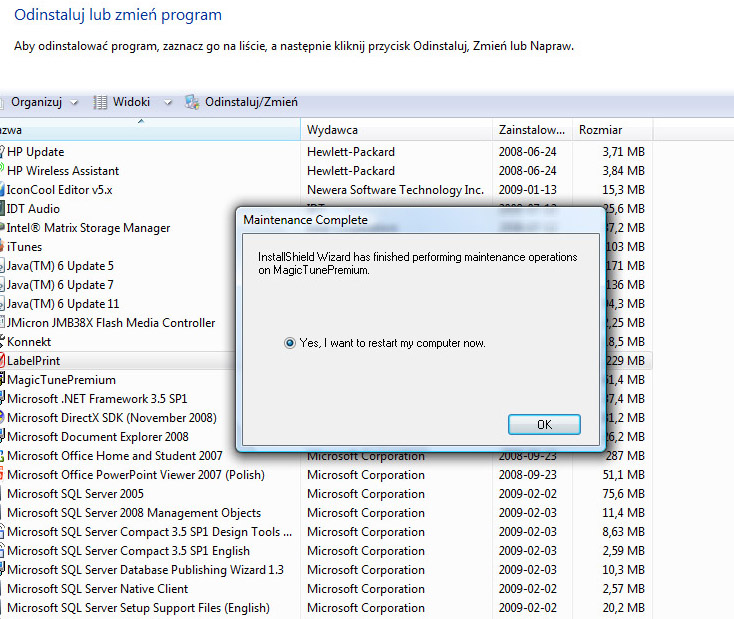
Task: Expand the Widoki dropdown arrow
Action: [x=167, y=103]
